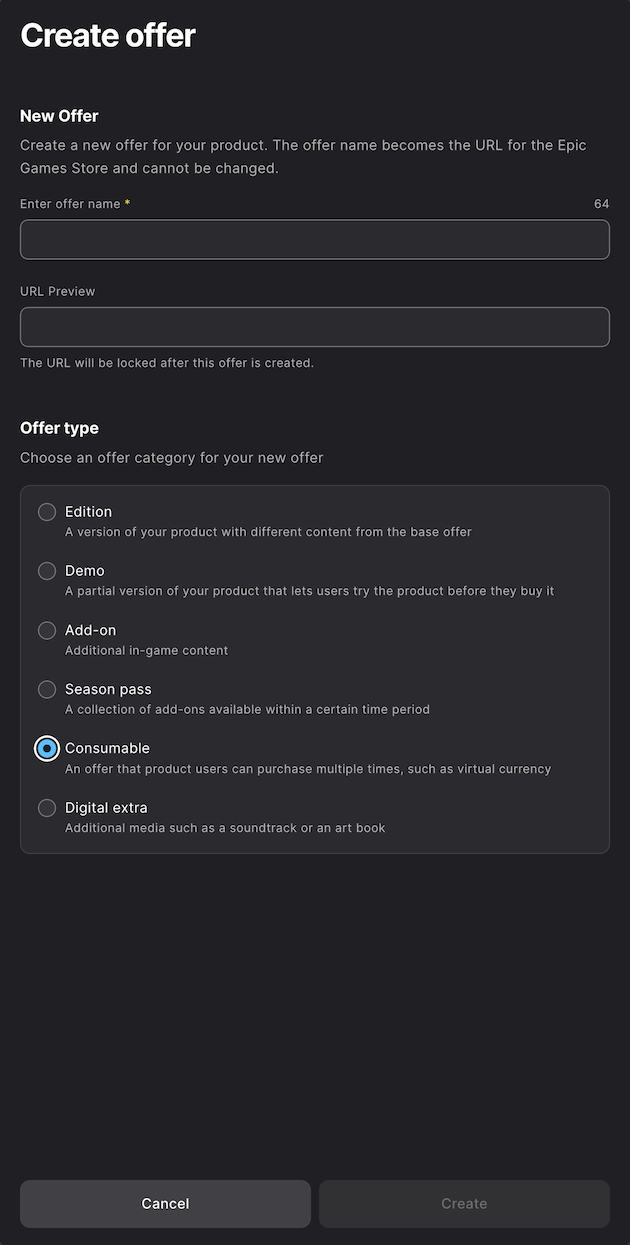Choose the Add-on offer category
The width and height of the screenshot is (630, 1245).
(x=46, y=630)
